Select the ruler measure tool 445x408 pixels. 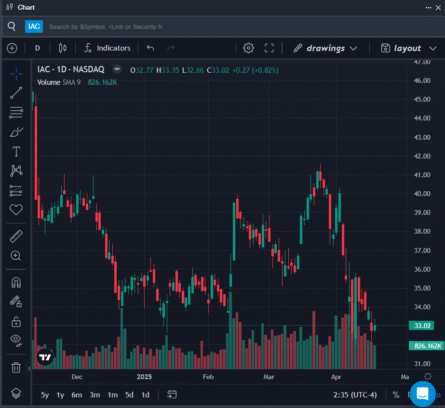[16, 236]
